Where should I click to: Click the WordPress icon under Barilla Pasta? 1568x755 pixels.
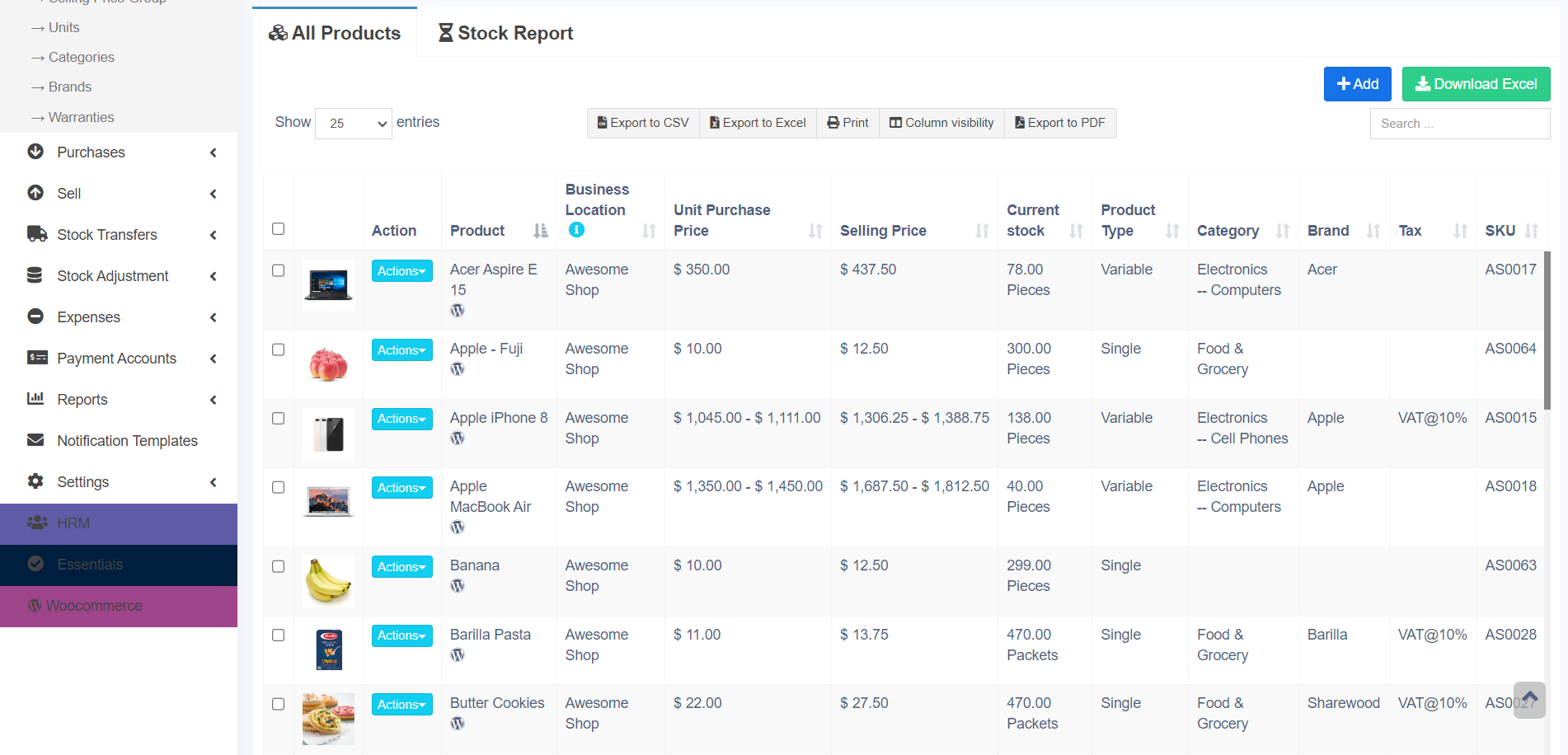point(458,655)
